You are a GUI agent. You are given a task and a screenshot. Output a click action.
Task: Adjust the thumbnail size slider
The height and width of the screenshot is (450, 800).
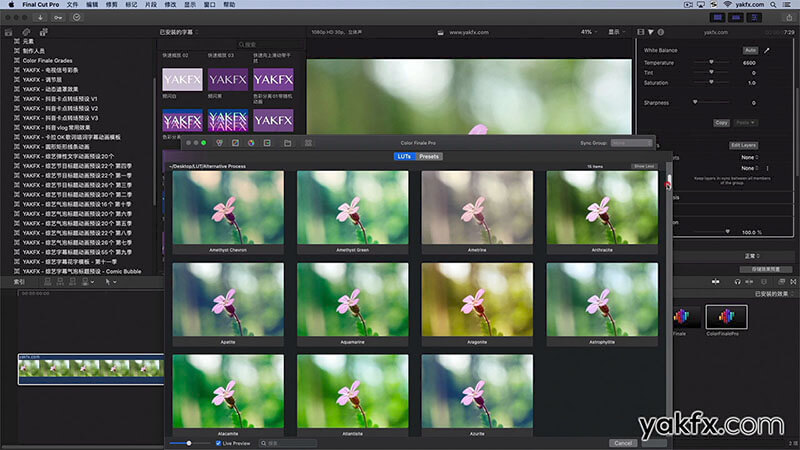(x=189, y=443)
